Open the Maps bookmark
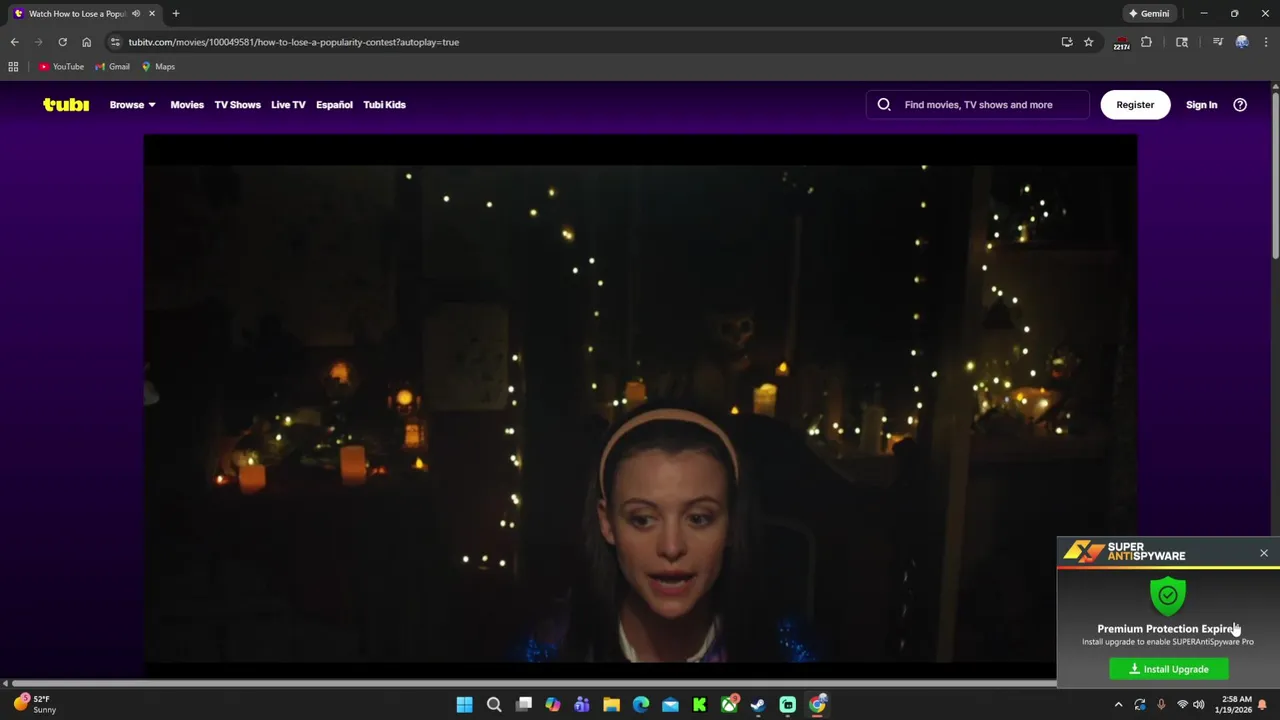 coord(158,66)
